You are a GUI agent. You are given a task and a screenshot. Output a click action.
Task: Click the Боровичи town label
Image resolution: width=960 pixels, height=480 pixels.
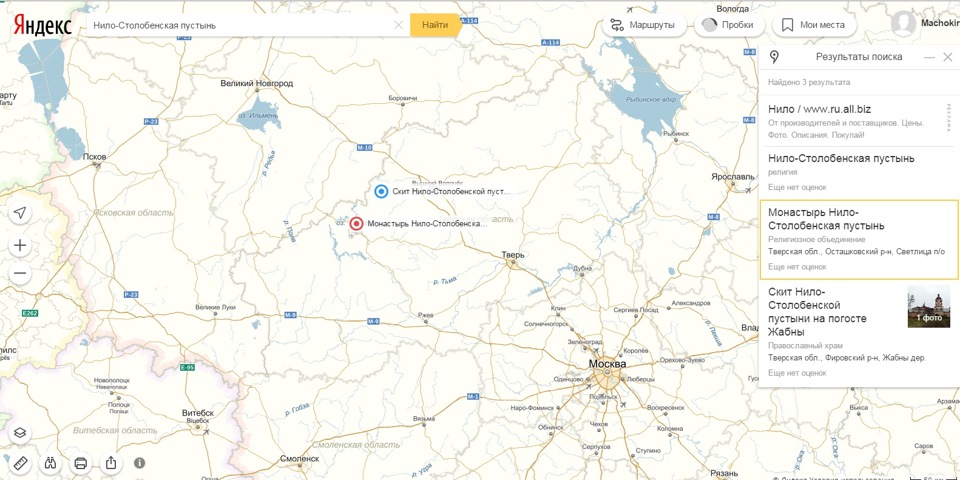coord(402,98)
